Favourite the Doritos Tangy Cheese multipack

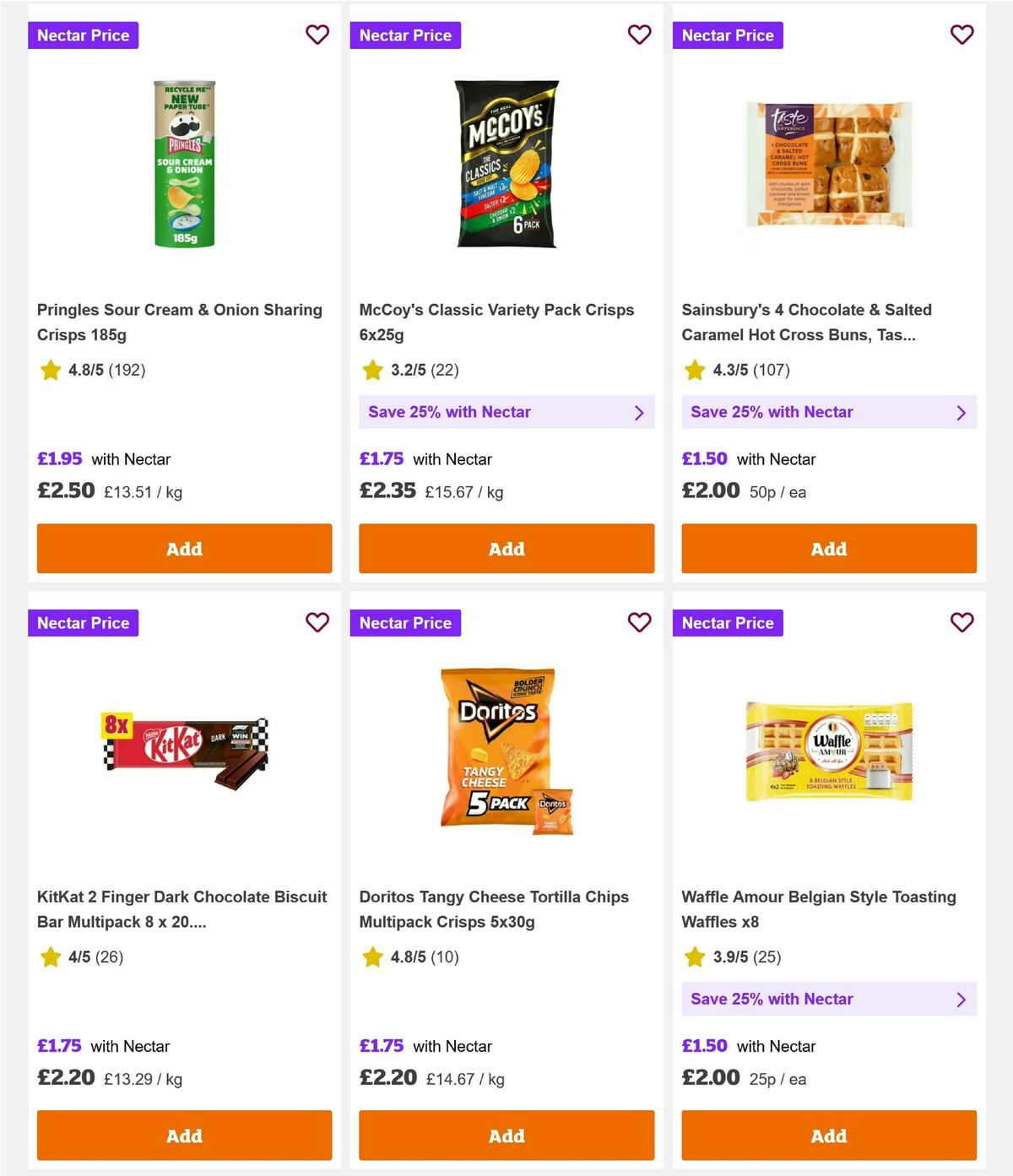click(639, 622)
